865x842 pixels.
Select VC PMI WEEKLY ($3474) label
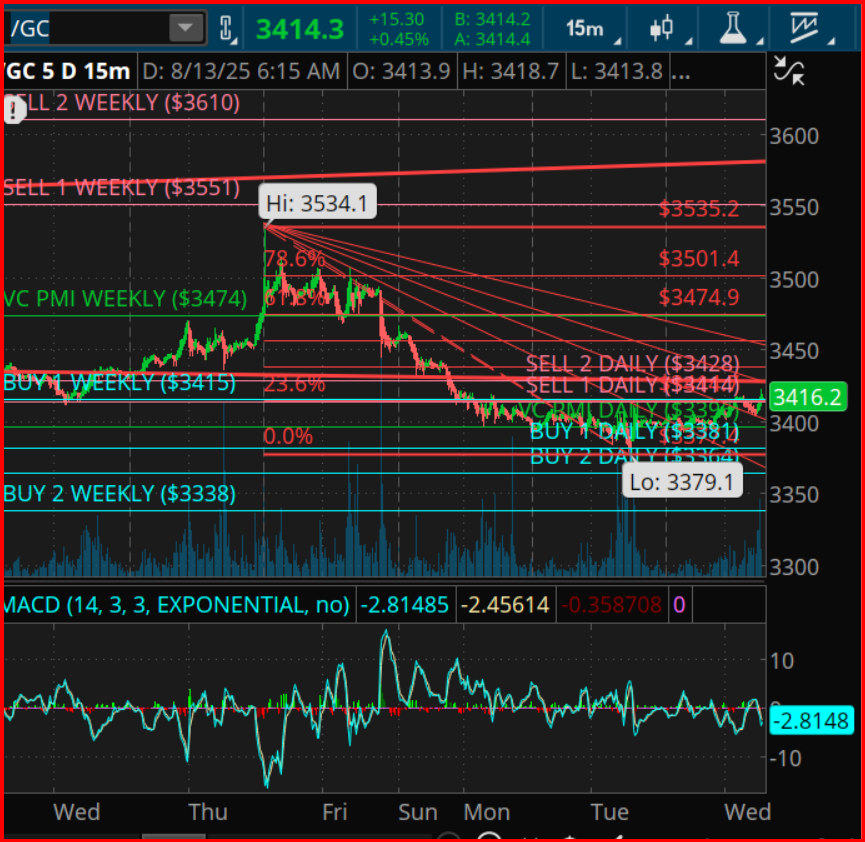tap(125, 299)
